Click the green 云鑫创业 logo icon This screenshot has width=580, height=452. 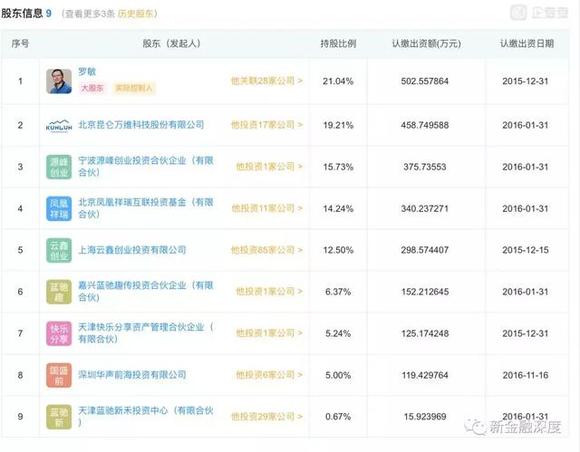59,250
